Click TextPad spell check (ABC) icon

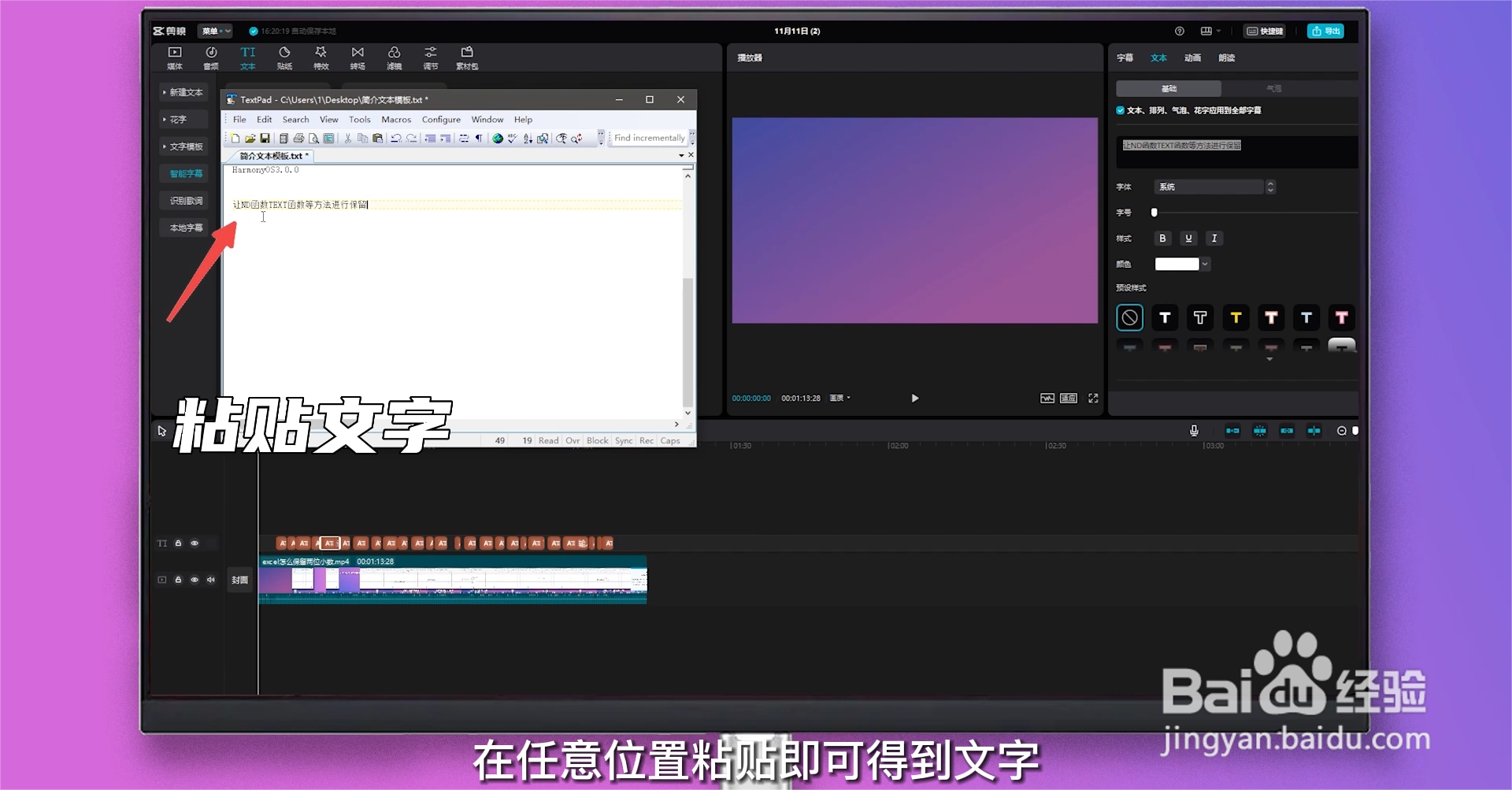(x=513, y=139)
